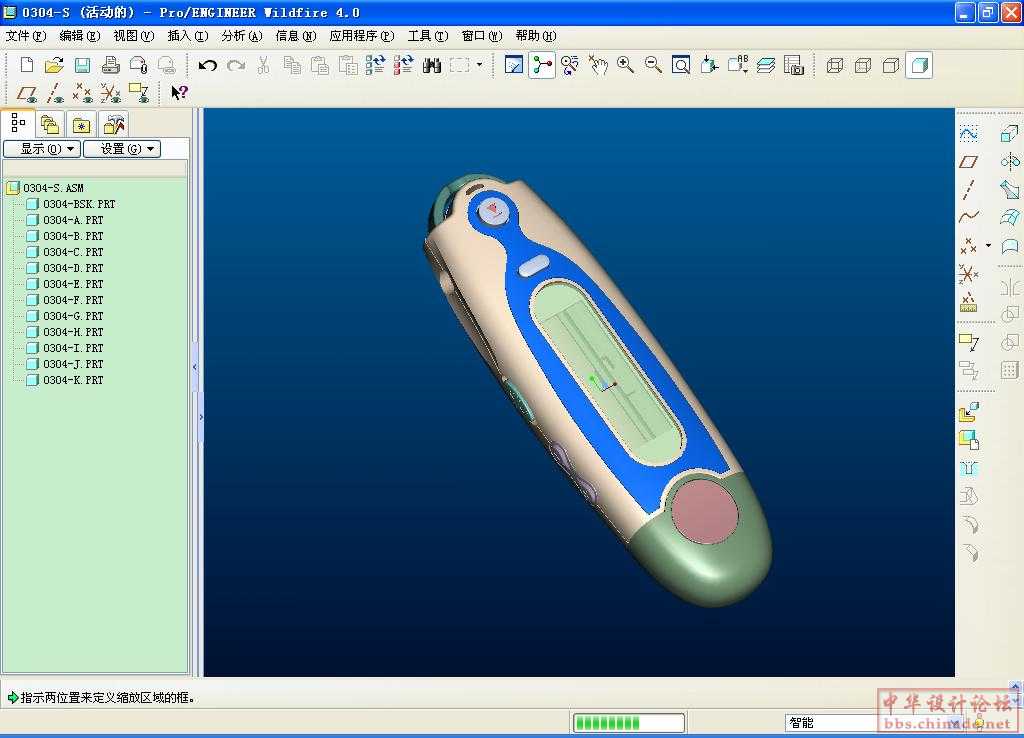
Task: Click the Repaint screen icon
Action: [514, 65]
